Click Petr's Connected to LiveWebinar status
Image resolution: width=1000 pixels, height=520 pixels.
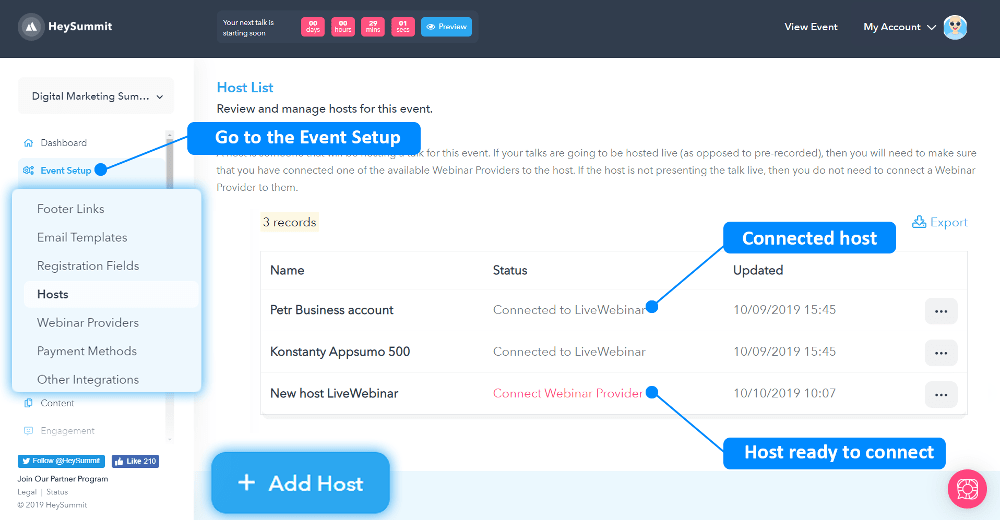click(x=569, y=310)
